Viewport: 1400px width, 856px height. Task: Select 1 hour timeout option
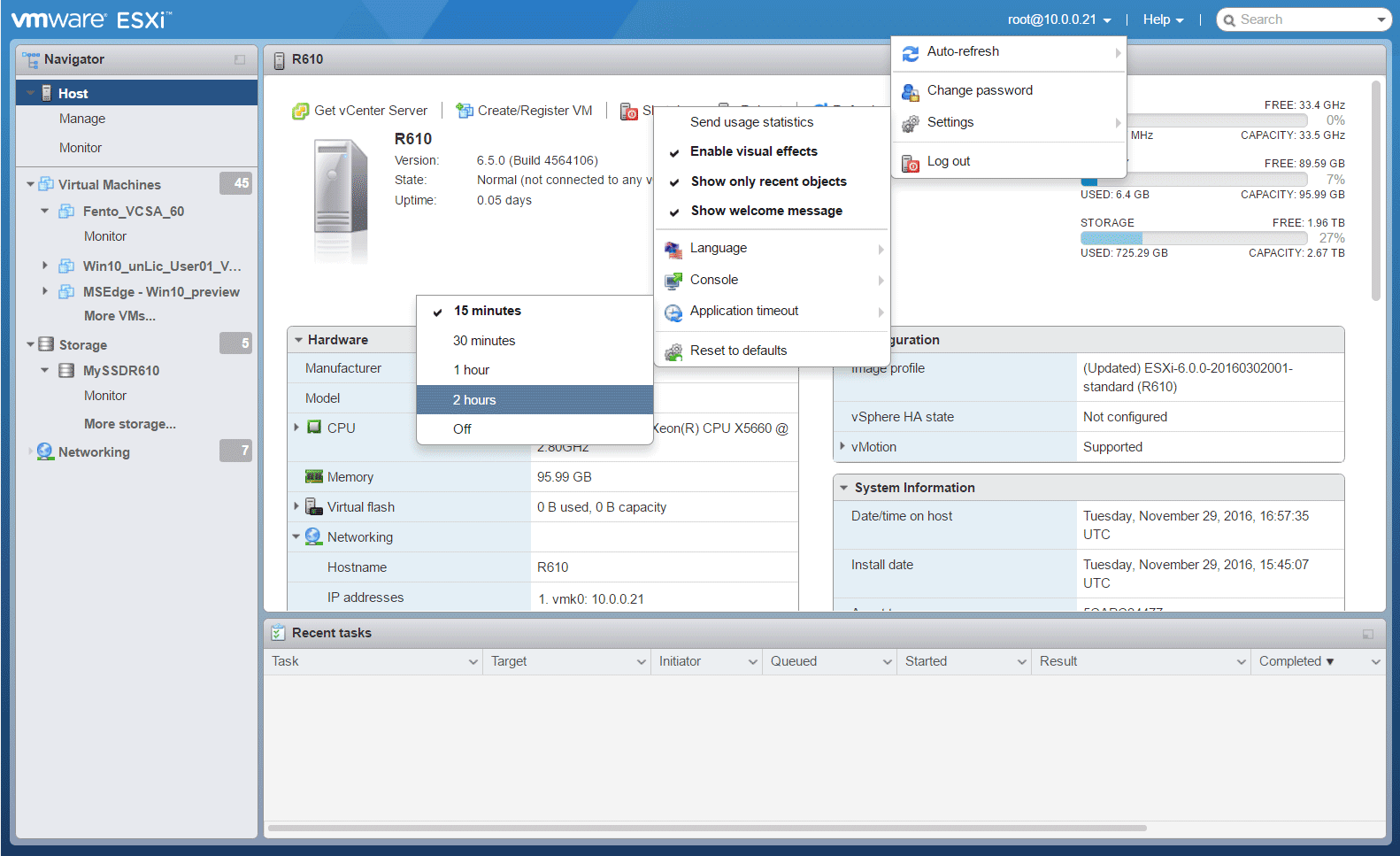click(535, 370)
